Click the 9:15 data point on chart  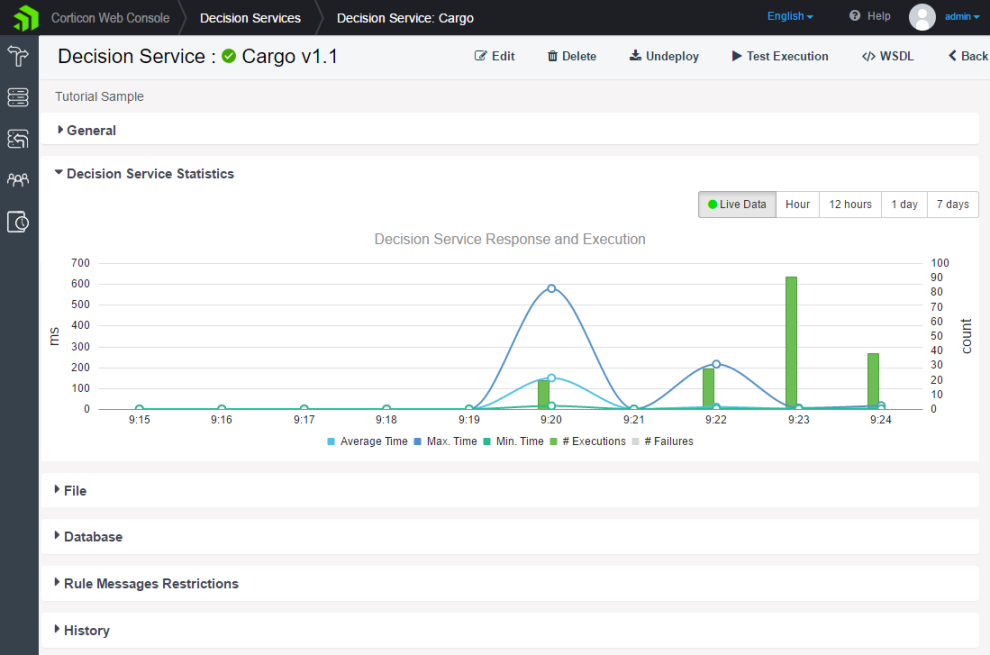pyautogui.click(x=140, y=409)
